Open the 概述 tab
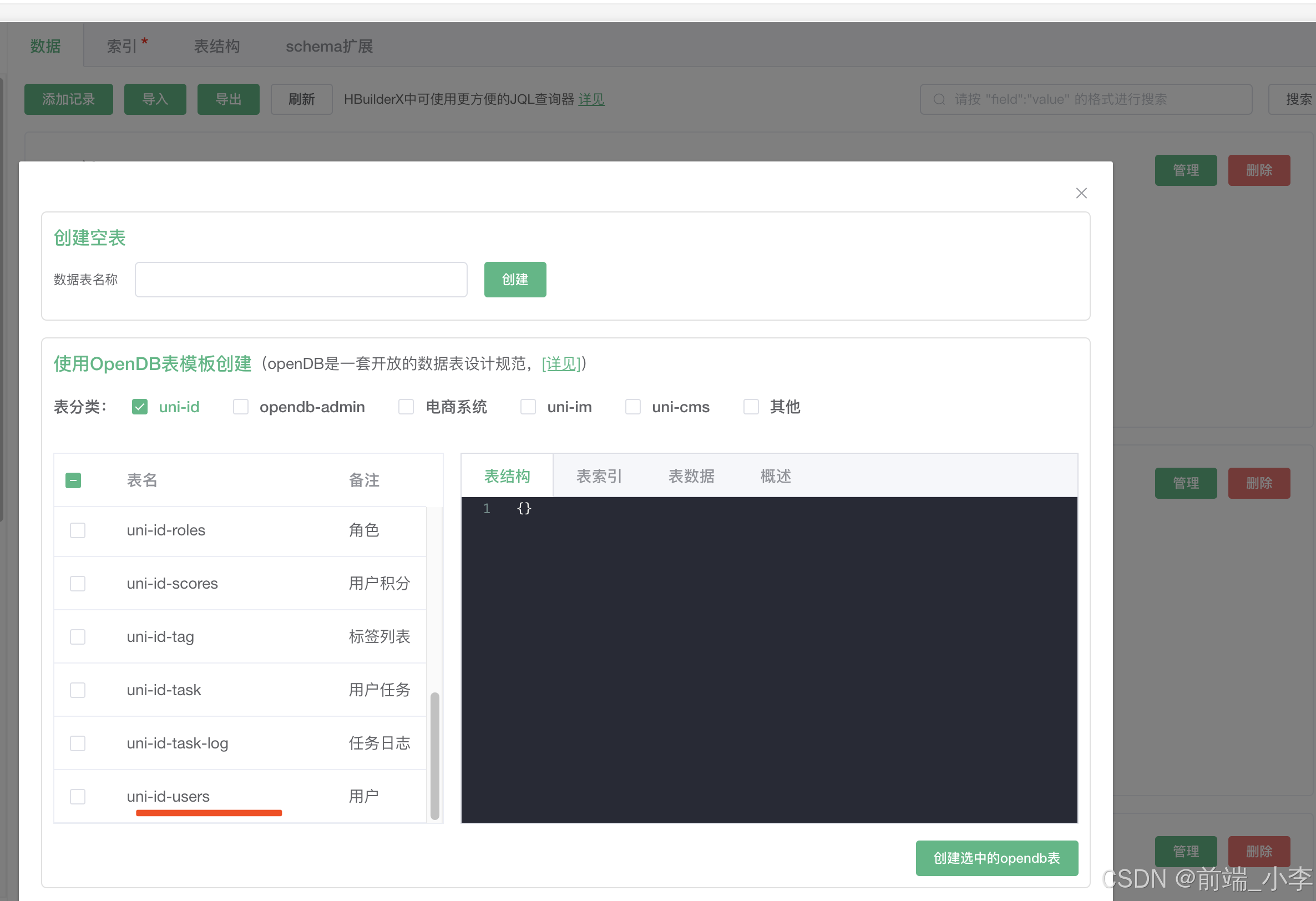 click(775, 475)
